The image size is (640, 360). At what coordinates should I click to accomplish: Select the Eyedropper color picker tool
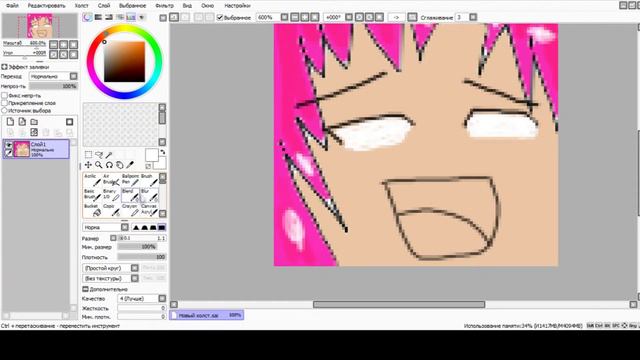tap(130, 165)
